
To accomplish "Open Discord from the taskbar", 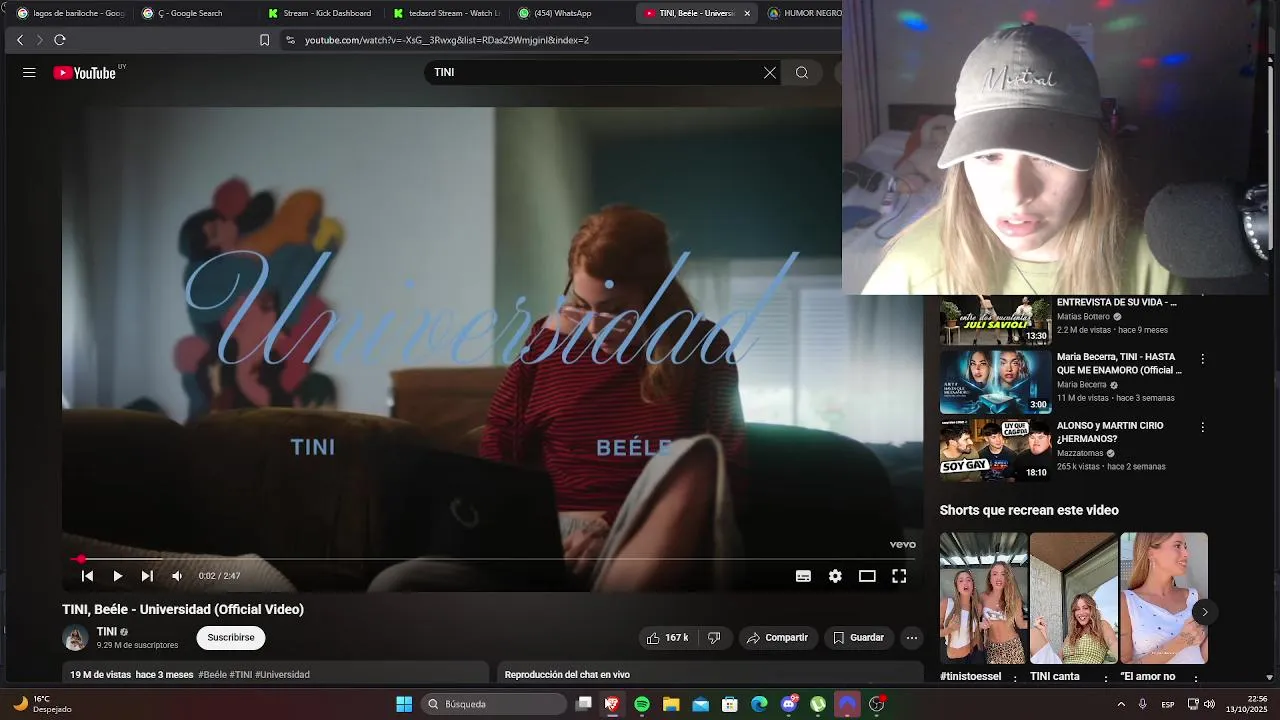I will (789, 704).
